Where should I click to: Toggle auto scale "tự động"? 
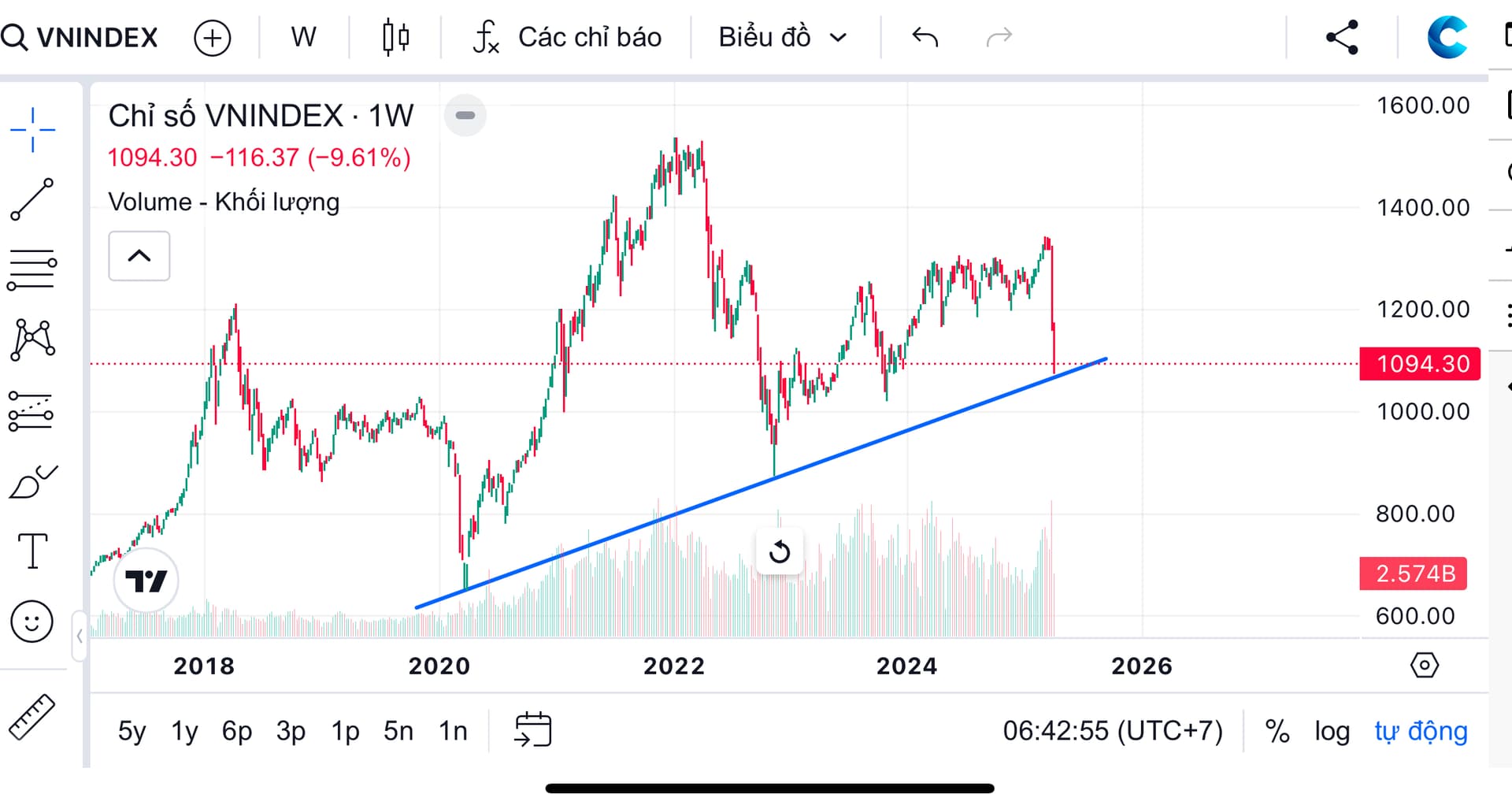tap(1421, 731)
